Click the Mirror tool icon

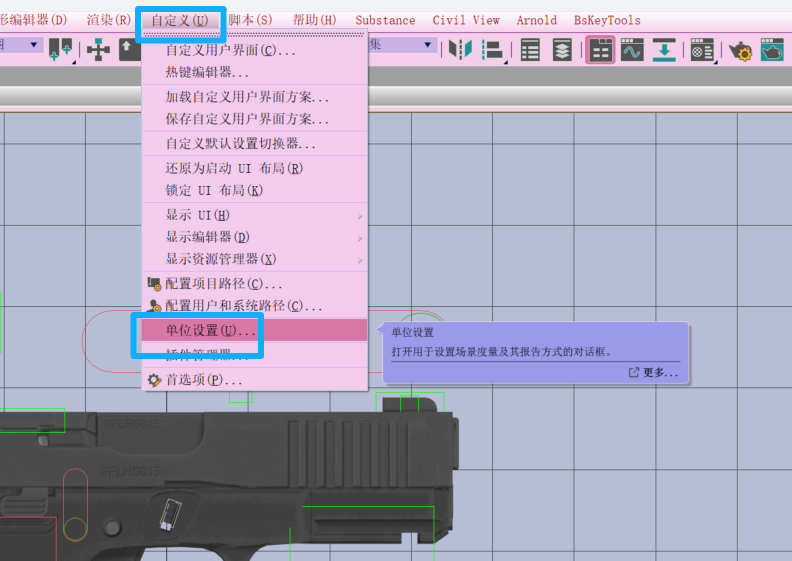460,49
